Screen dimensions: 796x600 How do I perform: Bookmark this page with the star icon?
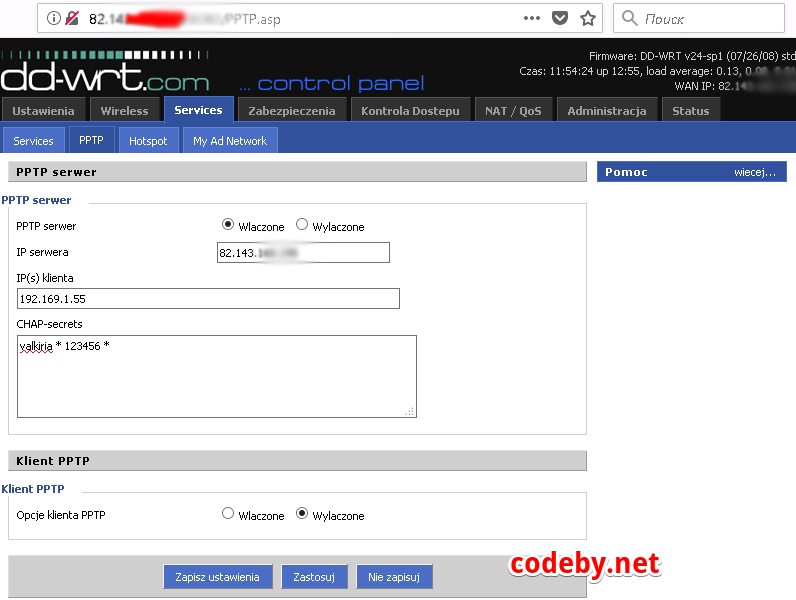588,18
